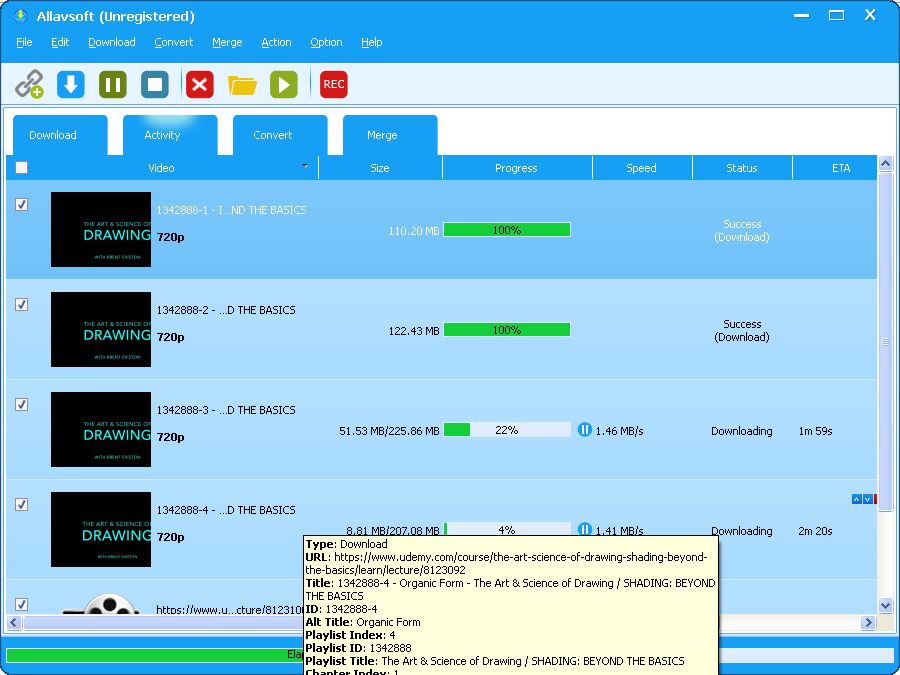
Task: Sort by the Speed column header
Action: (642, 168)
